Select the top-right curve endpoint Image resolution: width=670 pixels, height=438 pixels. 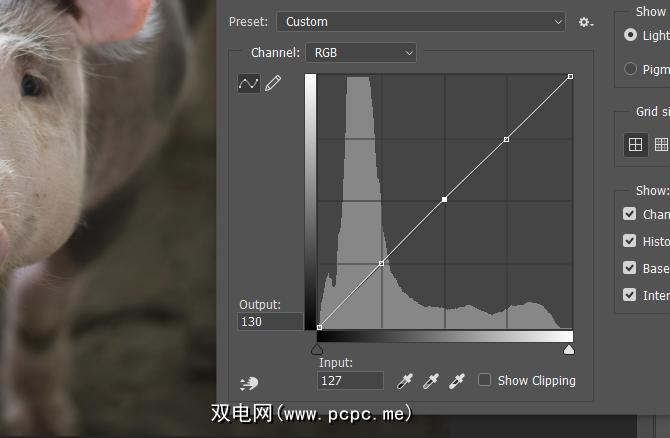[570, 76]
